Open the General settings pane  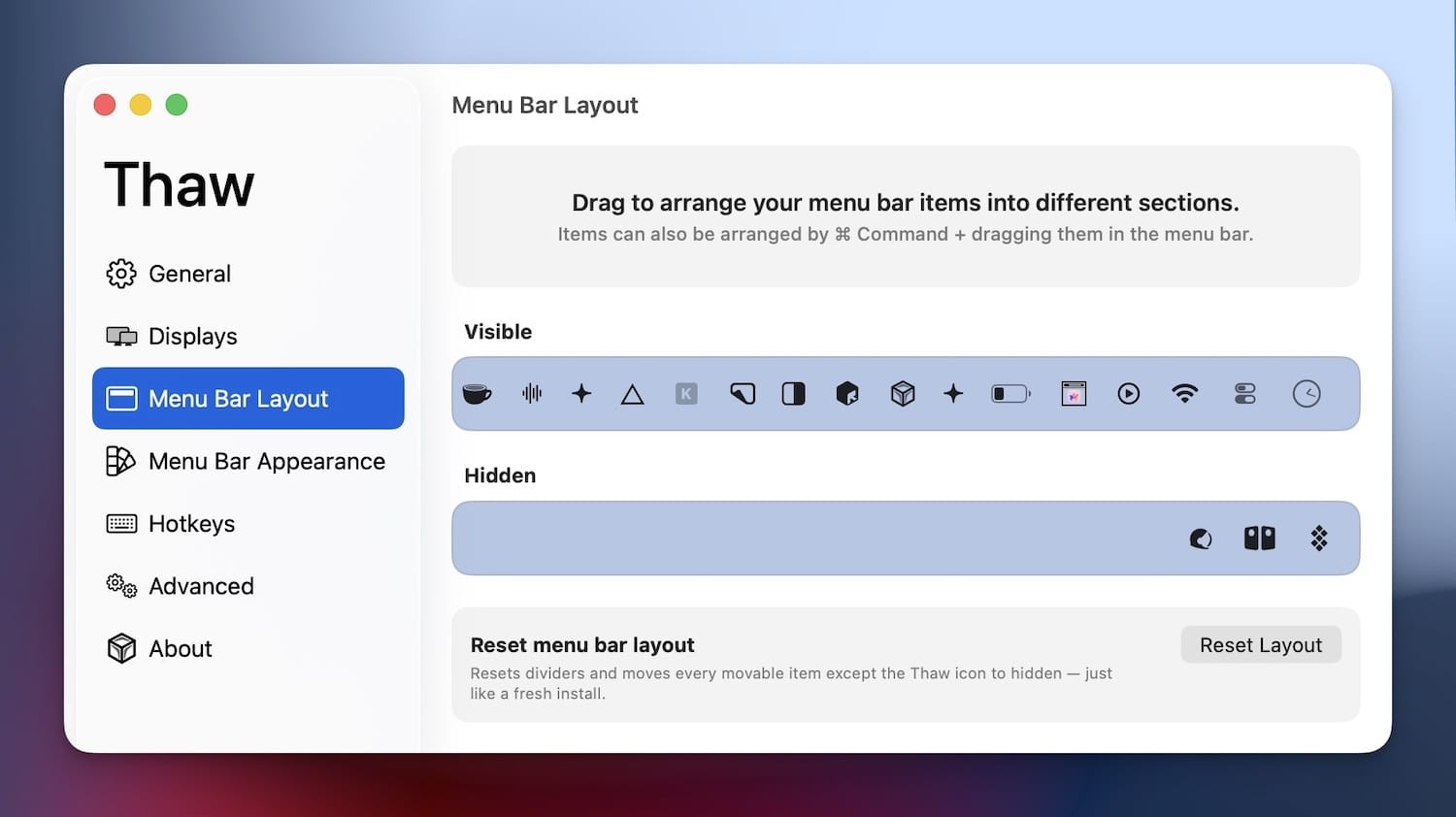[248, 274]
